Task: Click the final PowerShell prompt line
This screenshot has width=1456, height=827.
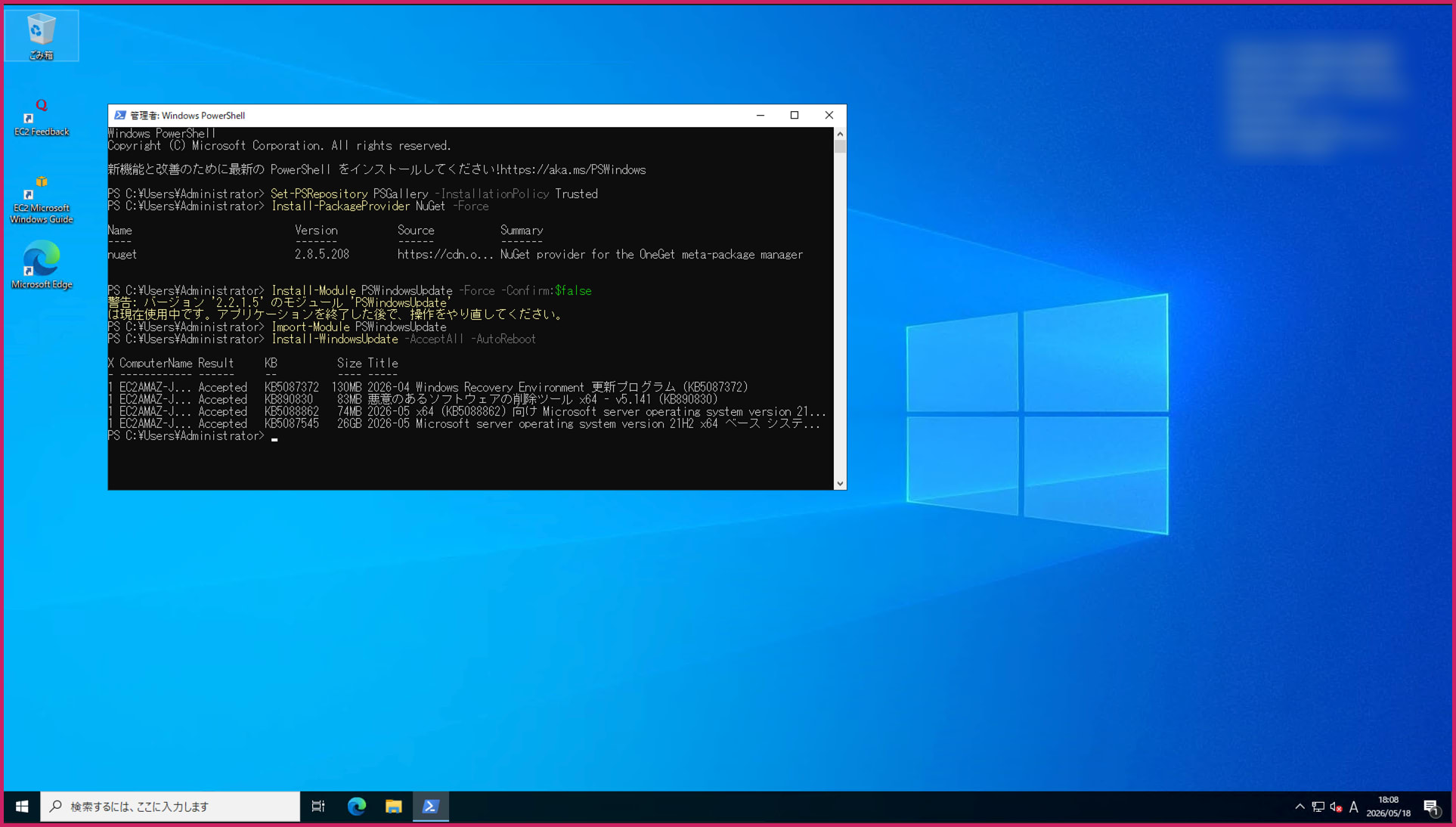Action: click(193, 436)
